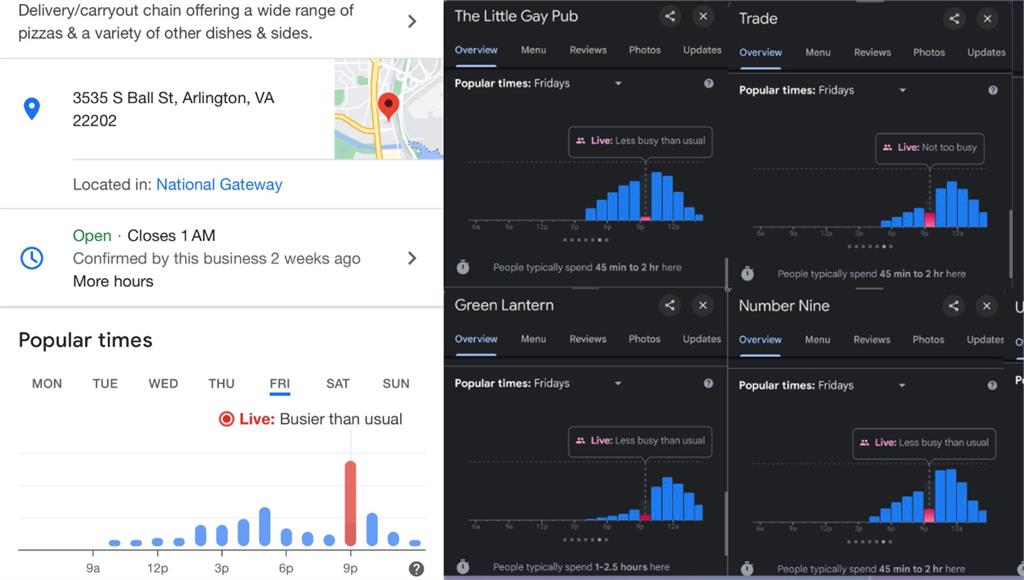
Task: Click the timer icon in the Number Nine panel
Action: click(747, 568)
